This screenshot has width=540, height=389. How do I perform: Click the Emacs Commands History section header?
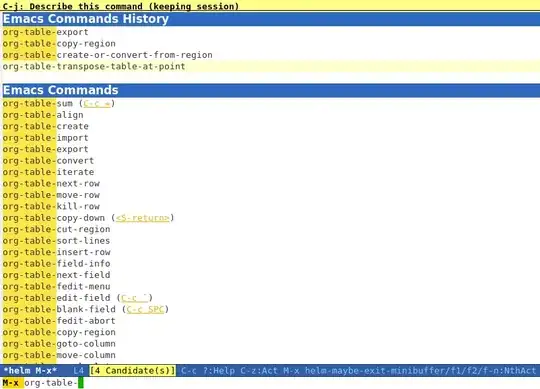click(x=270, y=19)
